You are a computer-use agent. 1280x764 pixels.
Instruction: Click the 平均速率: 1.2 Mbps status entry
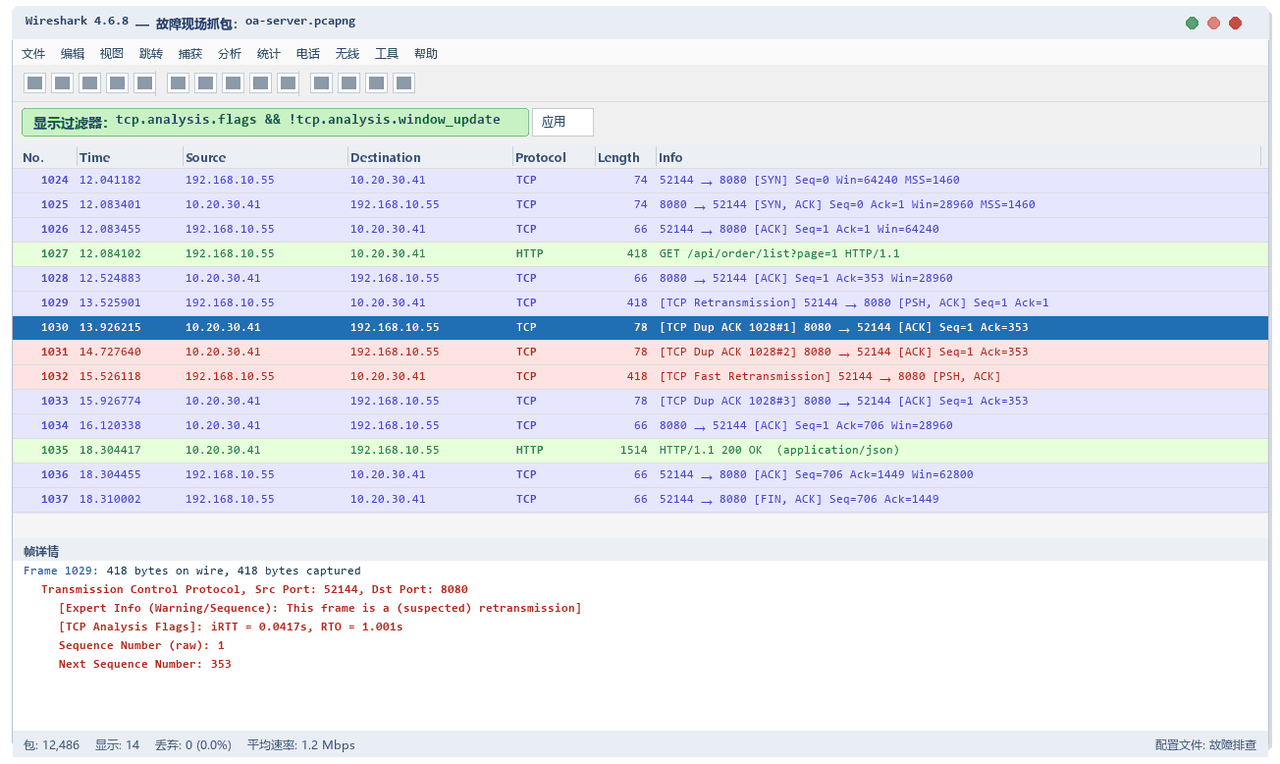301,745
